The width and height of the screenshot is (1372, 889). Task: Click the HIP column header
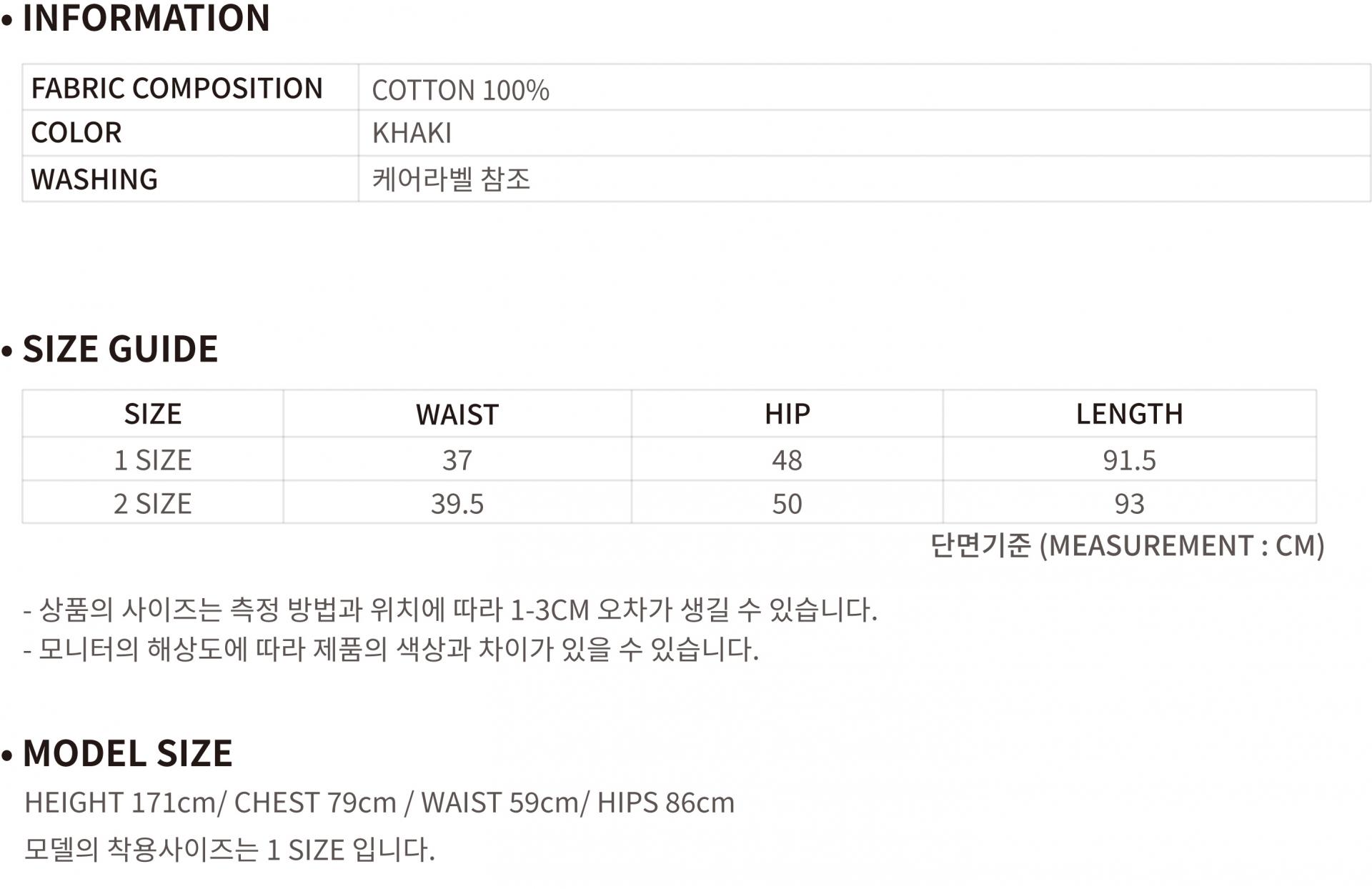point(787,414)
